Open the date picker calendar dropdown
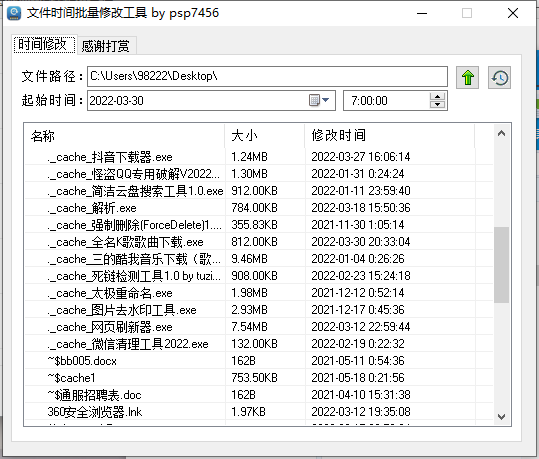539x459 pixels. (x=319, y=100)
